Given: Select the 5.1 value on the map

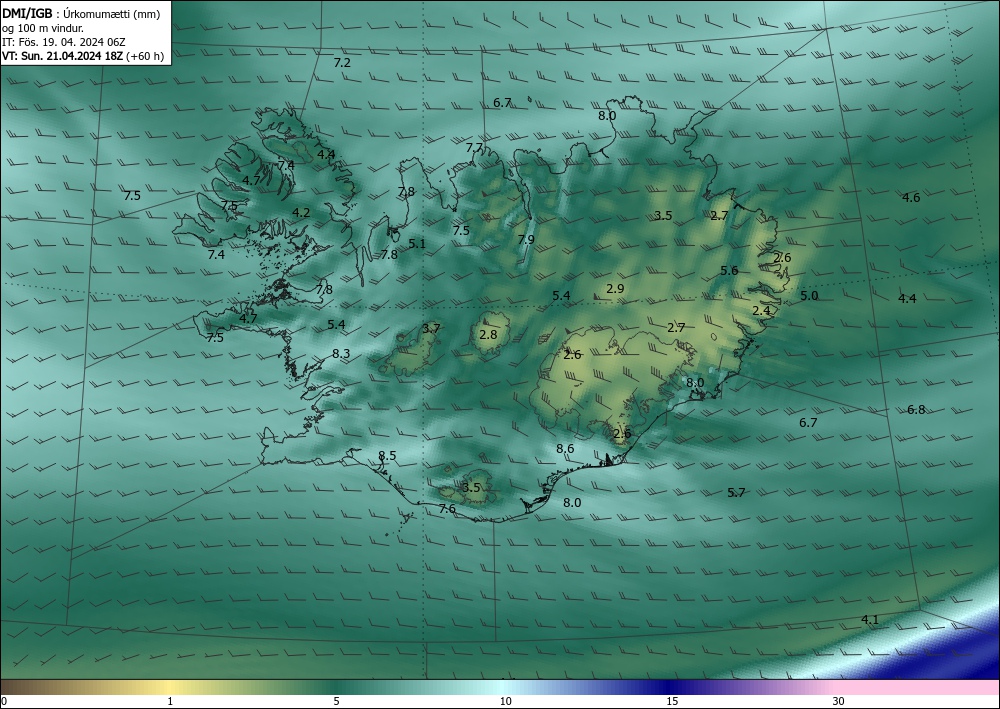Looking at the screenshot, I should 417,244.
